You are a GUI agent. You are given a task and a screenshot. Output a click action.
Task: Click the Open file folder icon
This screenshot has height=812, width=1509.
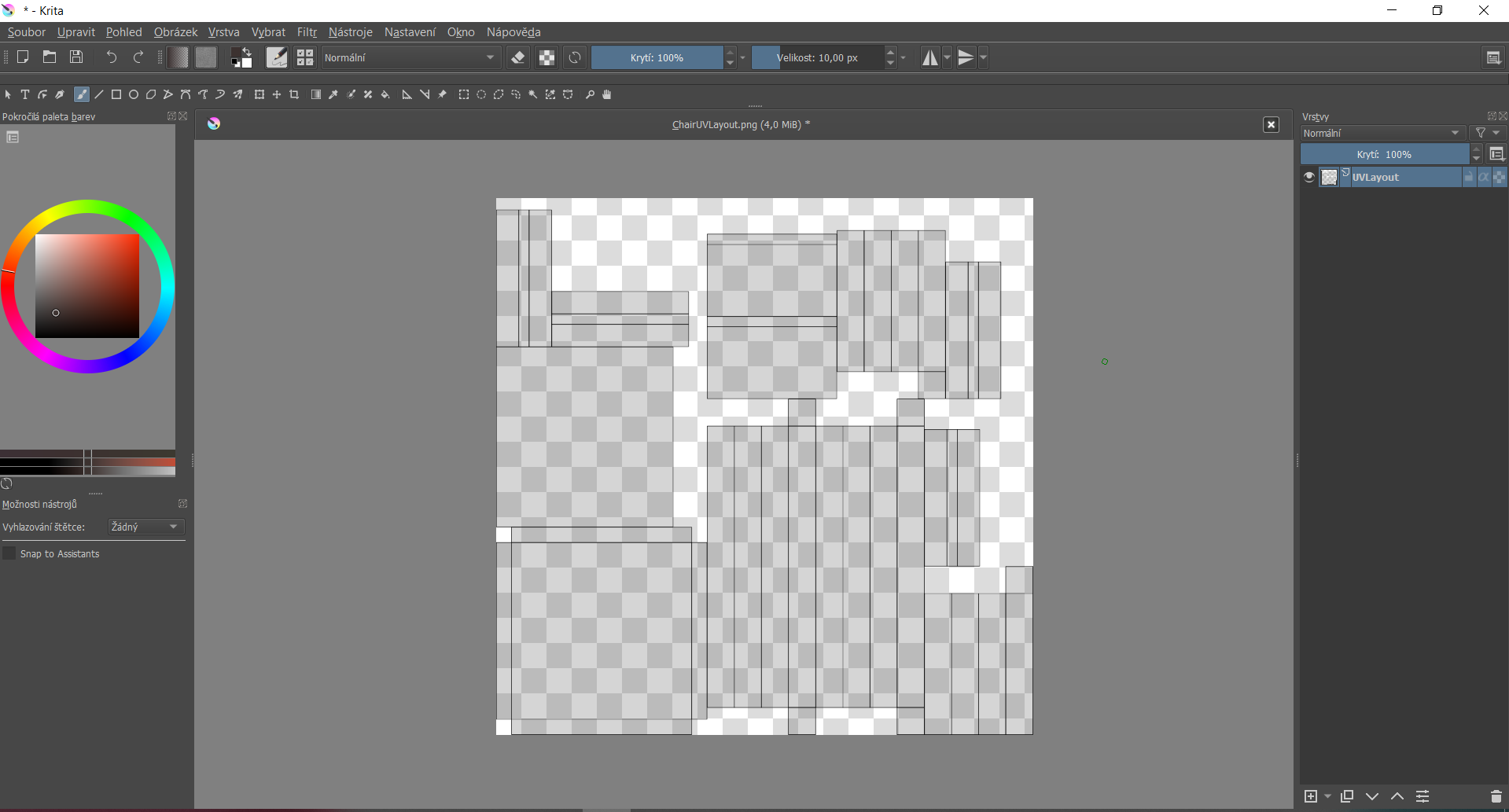click(50, 57)
